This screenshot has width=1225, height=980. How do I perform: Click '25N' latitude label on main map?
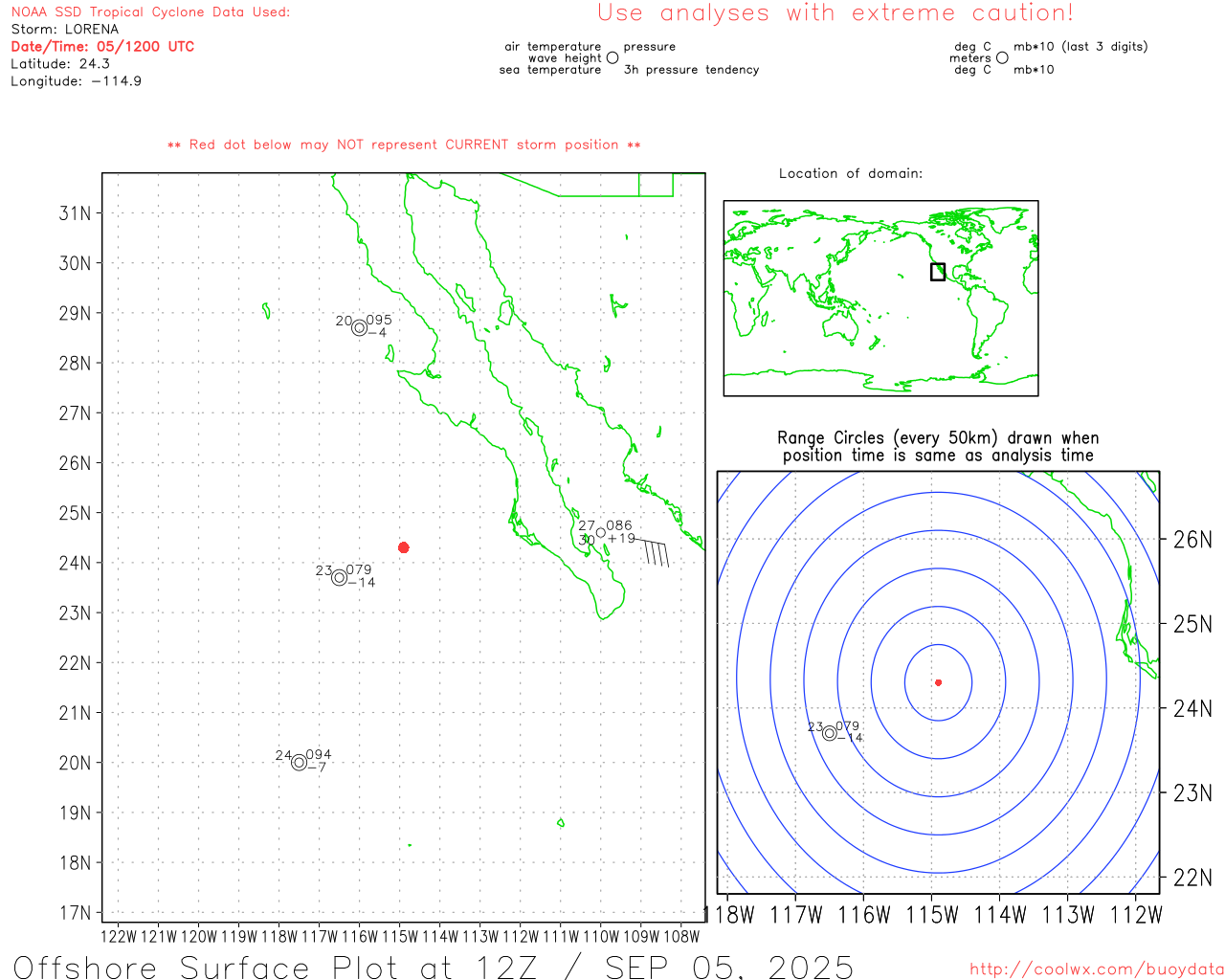pos(76,513)
